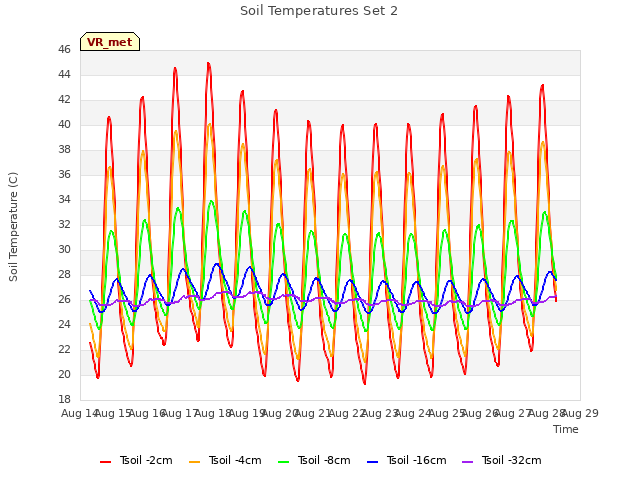Click the green Tsoil -8cm legend swatch

coord(283,462)
